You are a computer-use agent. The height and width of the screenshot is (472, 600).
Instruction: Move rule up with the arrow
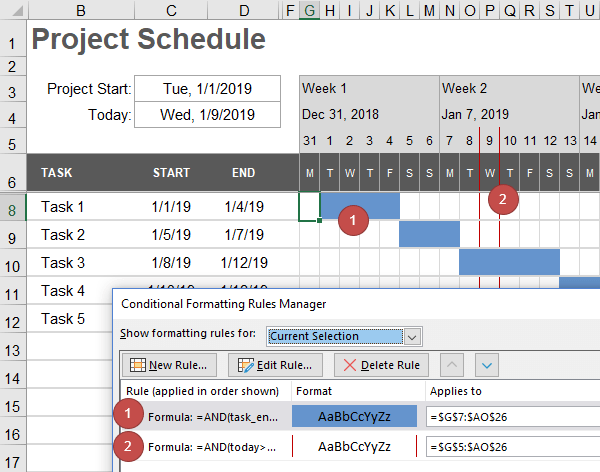click(x=452, y=365)
